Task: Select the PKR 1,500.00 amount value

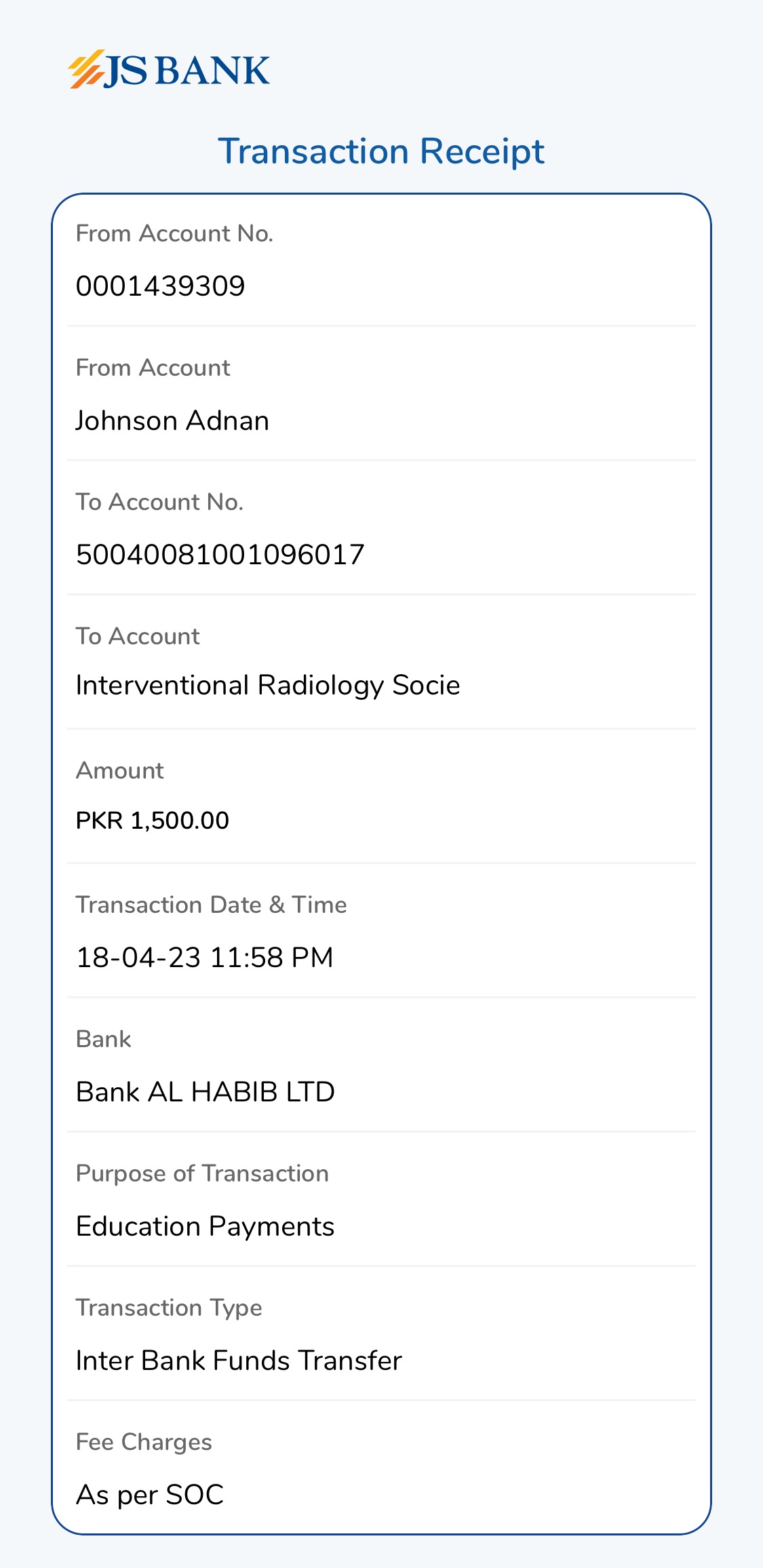Action: point(153,821)
